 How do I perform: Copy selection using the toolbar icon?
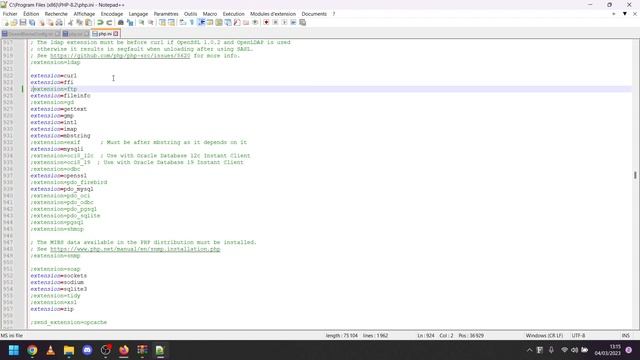[x=79, y=22]
